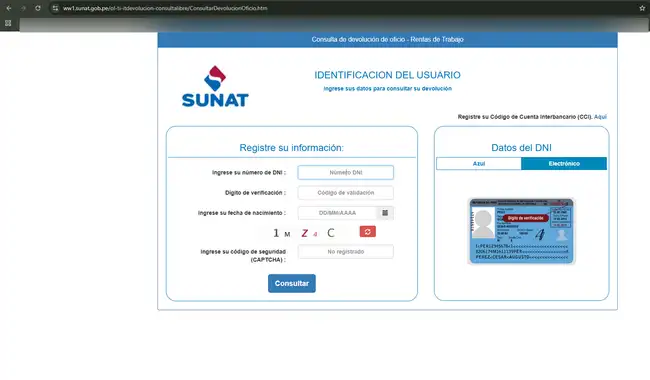Reload the page with the refresh icon
This screenshot has height=380, width=650.
(x=38, y=8)
